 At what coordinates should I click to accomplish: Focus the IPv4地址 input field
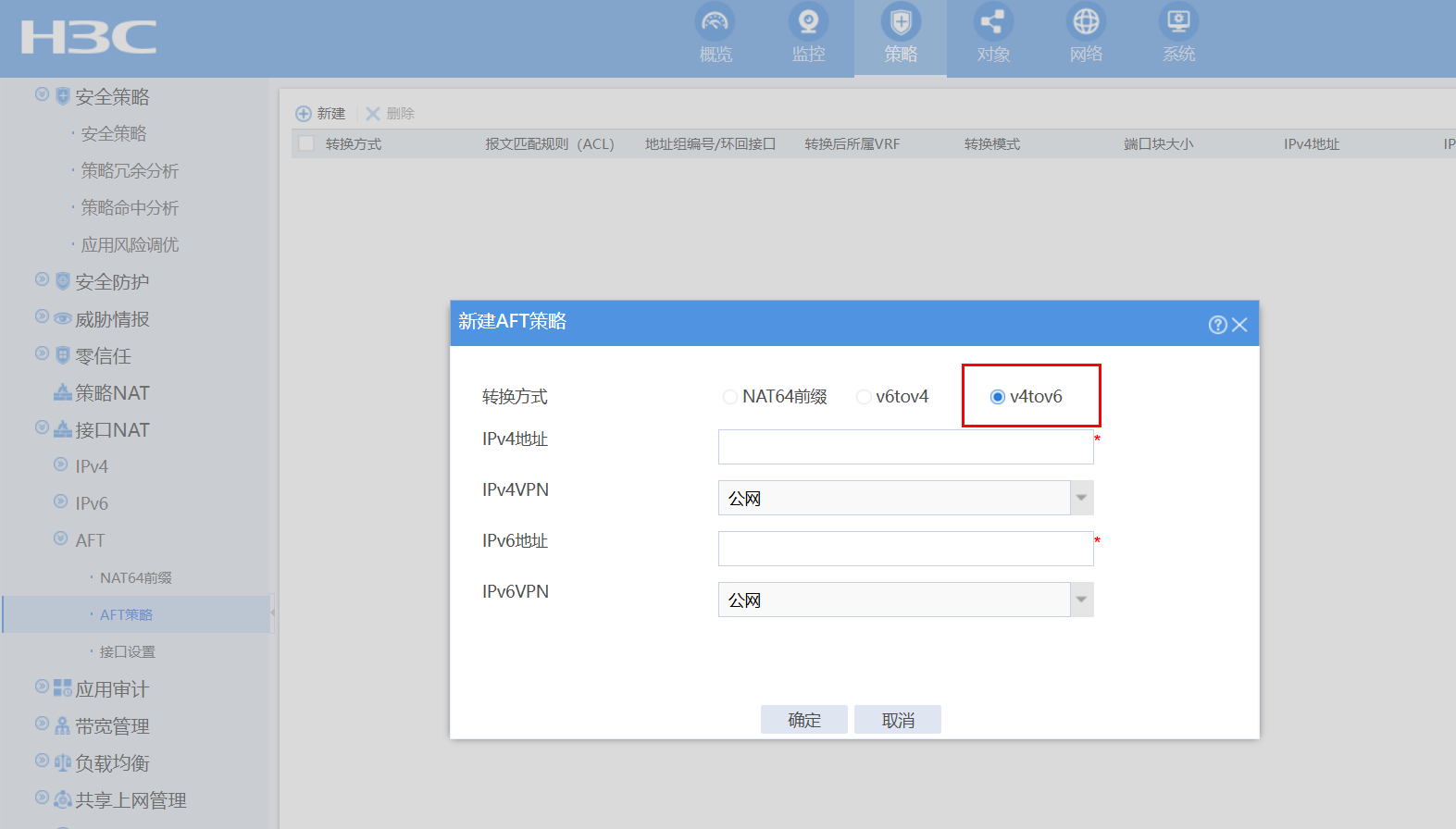905,447
